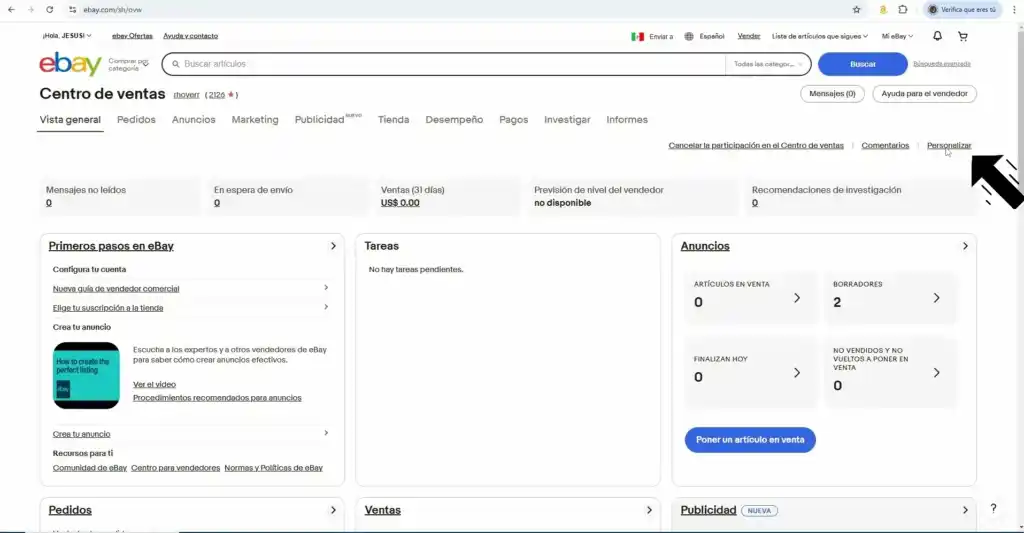Click 'Búsqueda avanzada' link

(942, 64)
